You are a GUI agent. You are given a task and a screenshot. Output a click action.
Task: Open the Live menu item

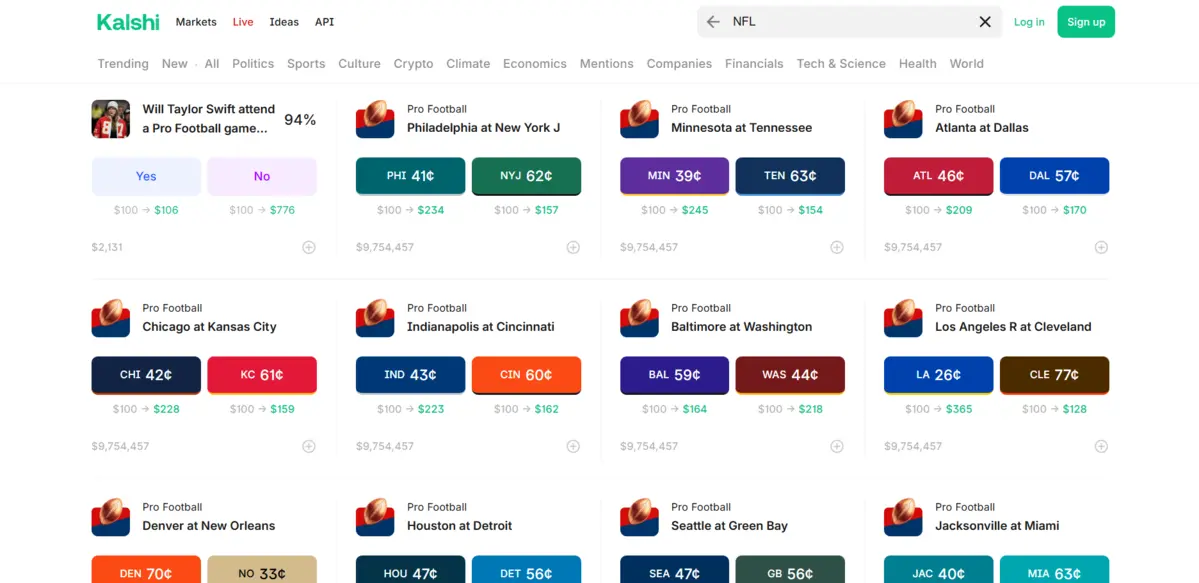pyautogui.click(x=243, y=22)
